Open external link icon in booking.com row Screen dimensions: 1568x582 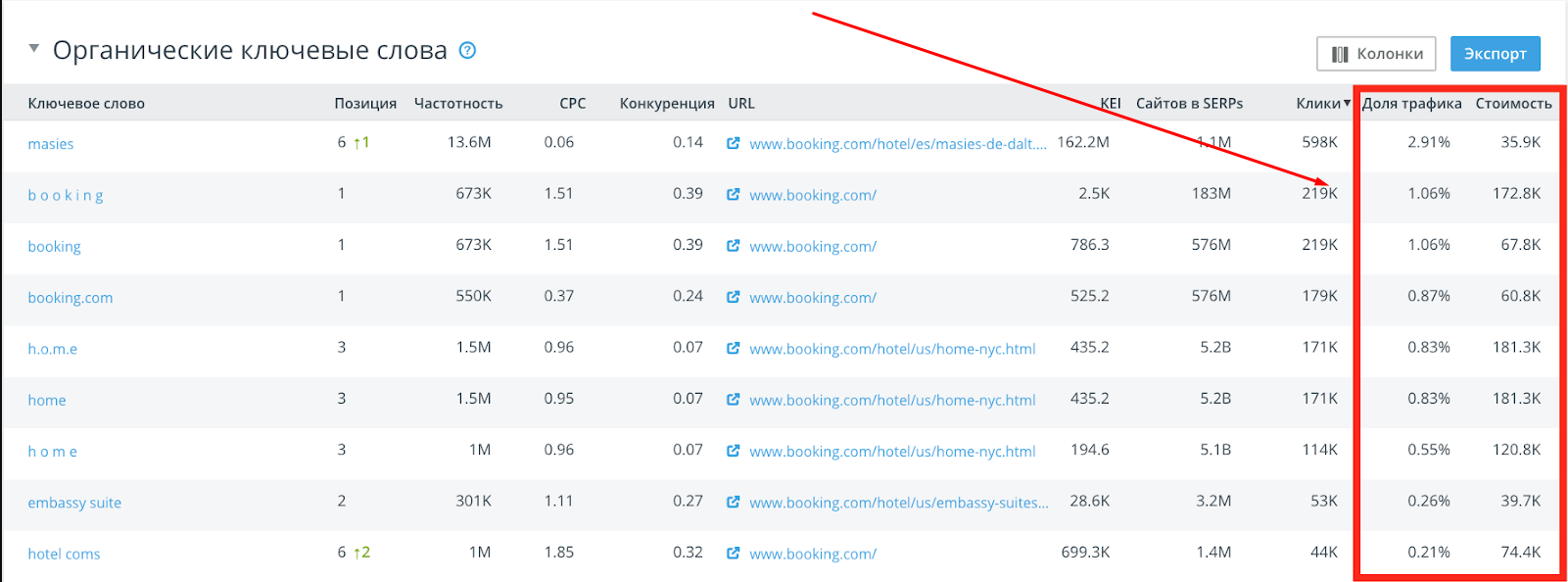pos(733,297)
